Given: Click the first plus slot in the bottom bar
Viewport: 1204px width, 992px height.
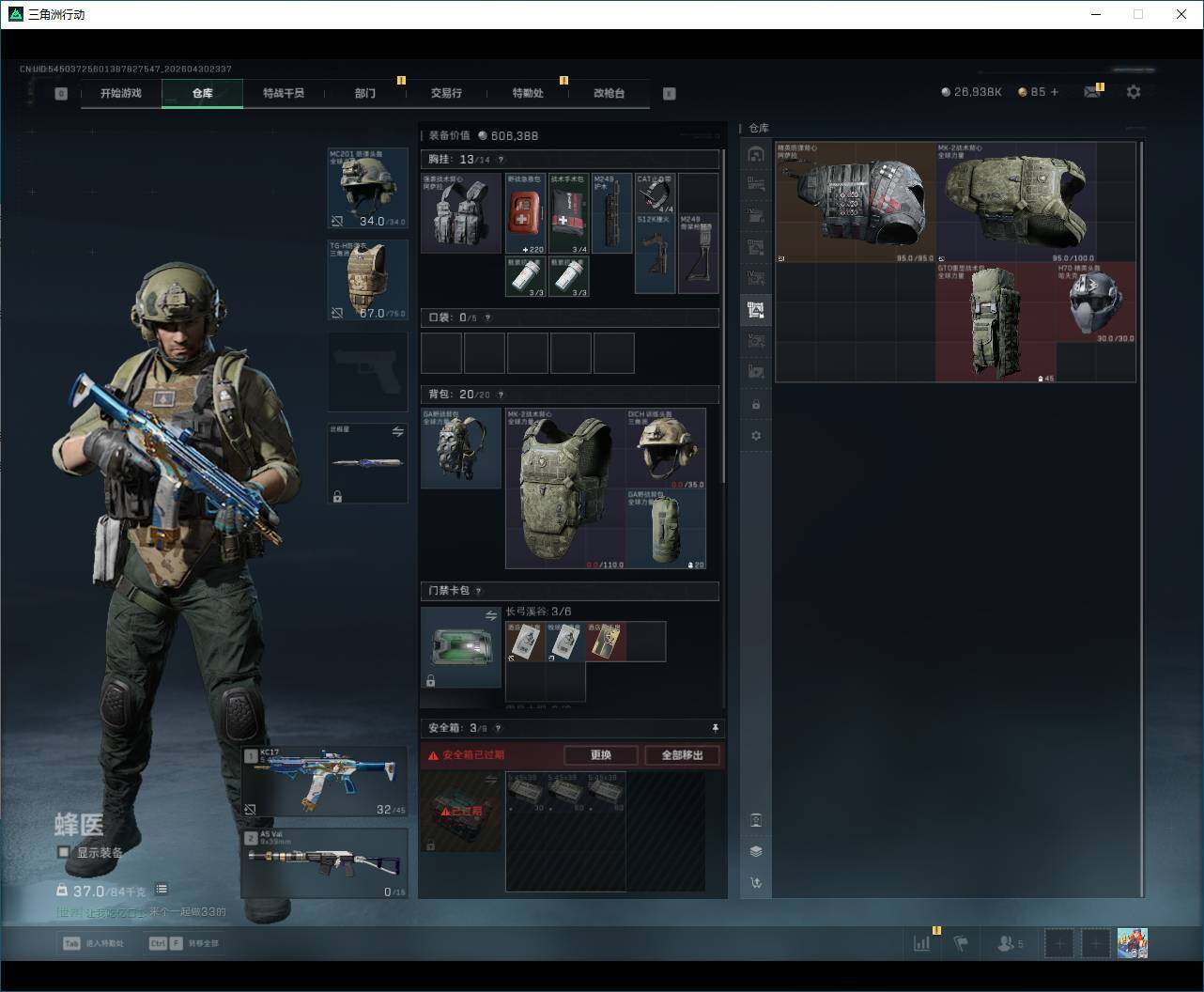Looking at the screenshot, I should point(1058,942).
